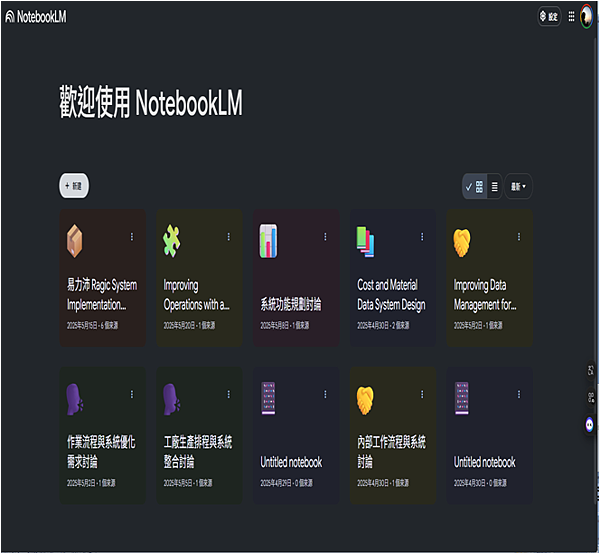
Task: Open Untitled notebook title with 4月29日 · 0 個來源
Action: coord(291,462)
